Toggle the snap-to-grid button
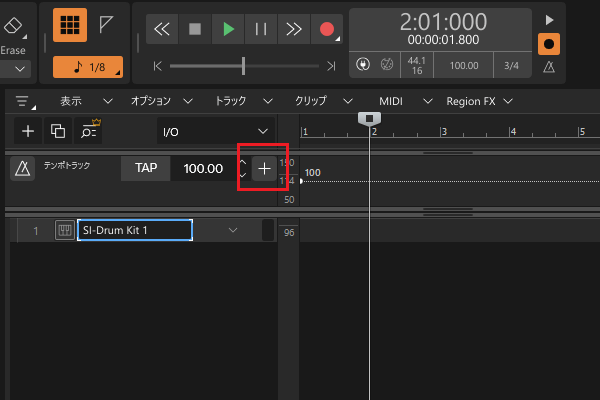 [x=68, y=27]
